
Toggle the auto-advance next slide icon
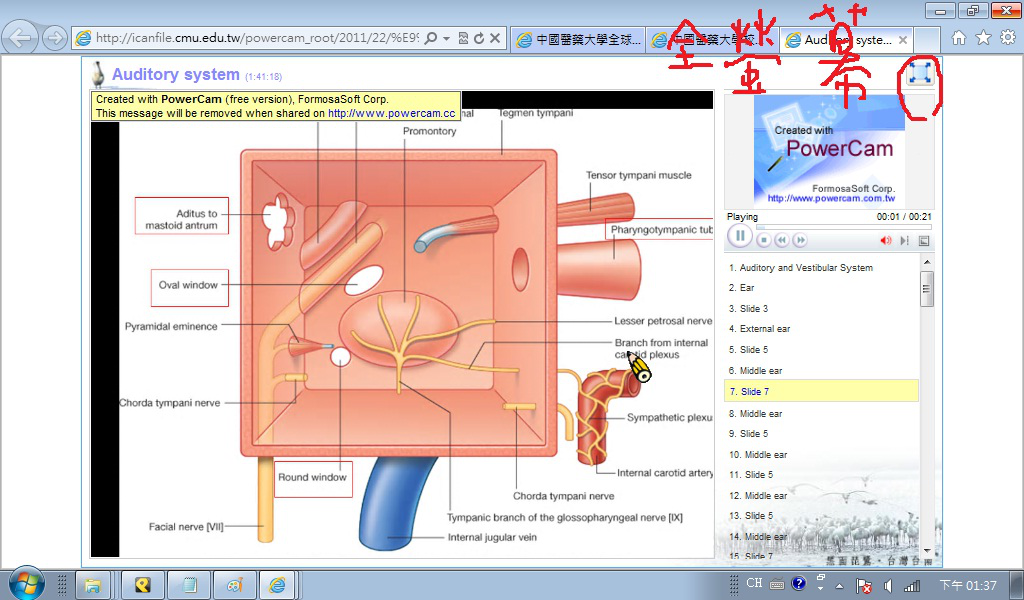[x=904, y=240]
